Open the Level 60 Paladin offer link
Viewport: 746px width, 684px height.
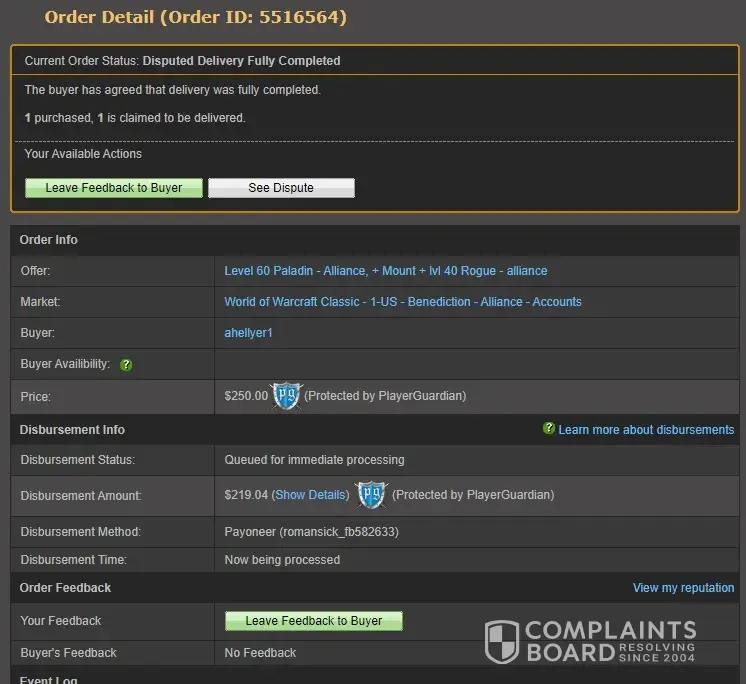click(385, 271)
